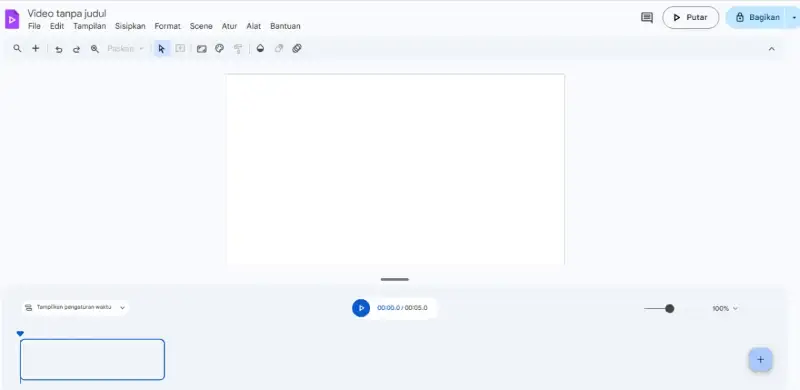Image resolution: width=800 pixels, height=390 pixels.
Task: Click the 00:00.0 current time text
Action: [388, 308]
